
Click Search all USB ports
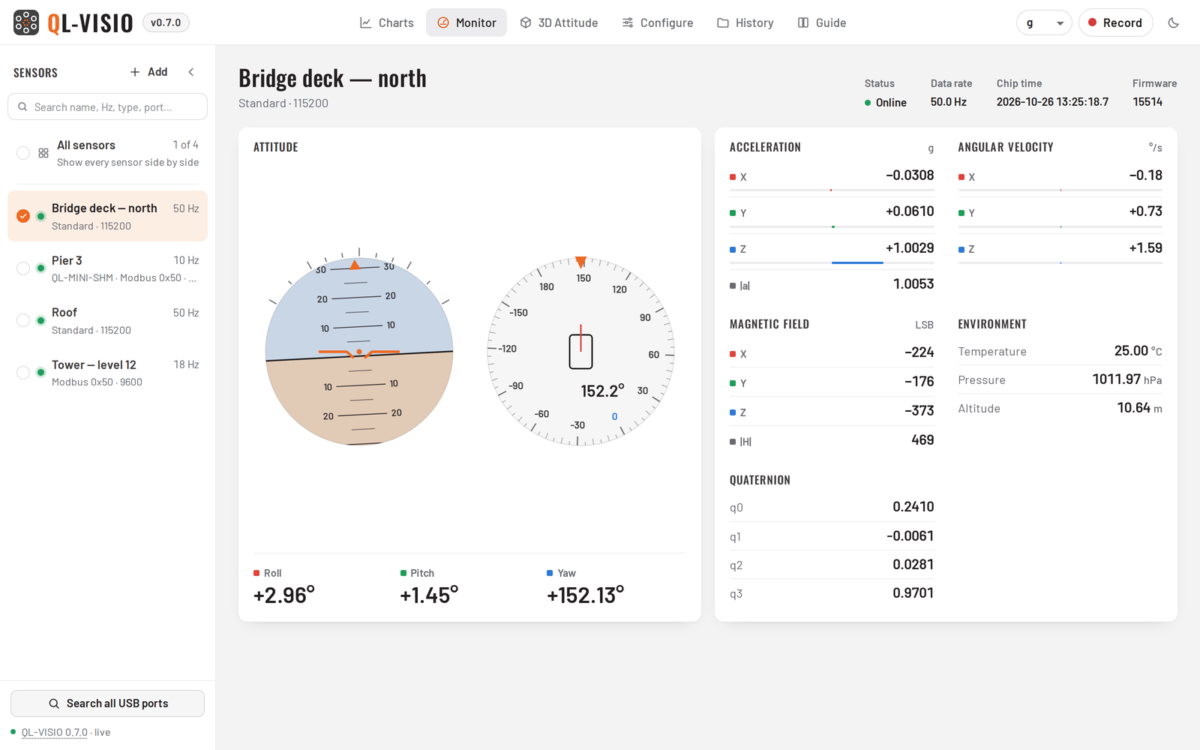[x=108, y=703]
